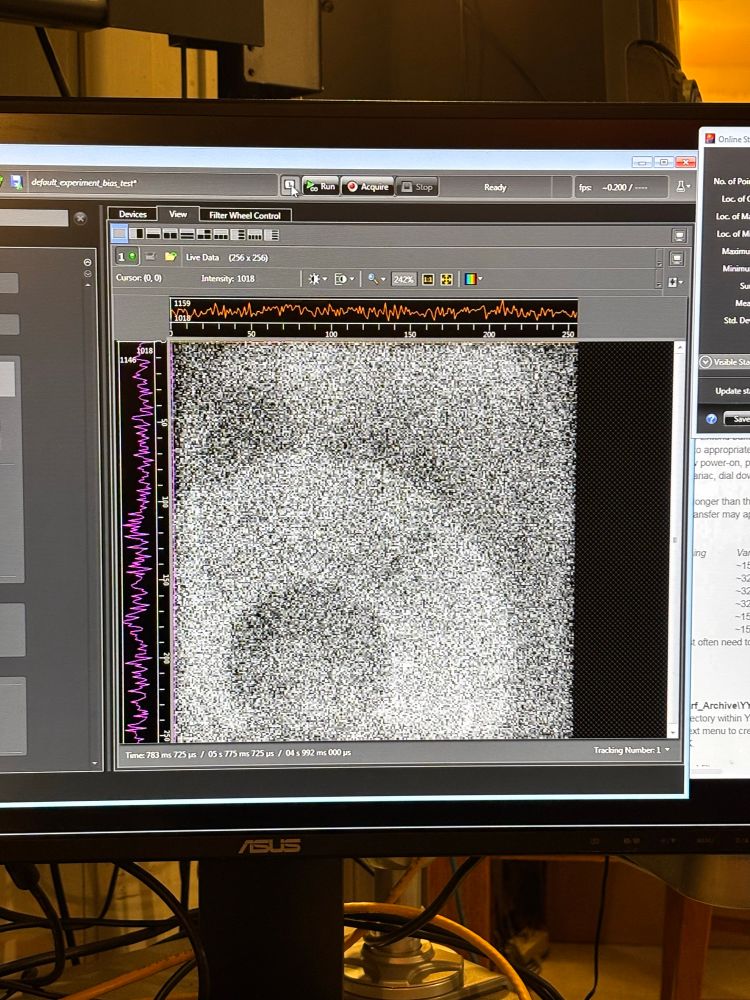Choose the seventh view layout icon
The image size is (750, 1000).
(x=221, y=234)
